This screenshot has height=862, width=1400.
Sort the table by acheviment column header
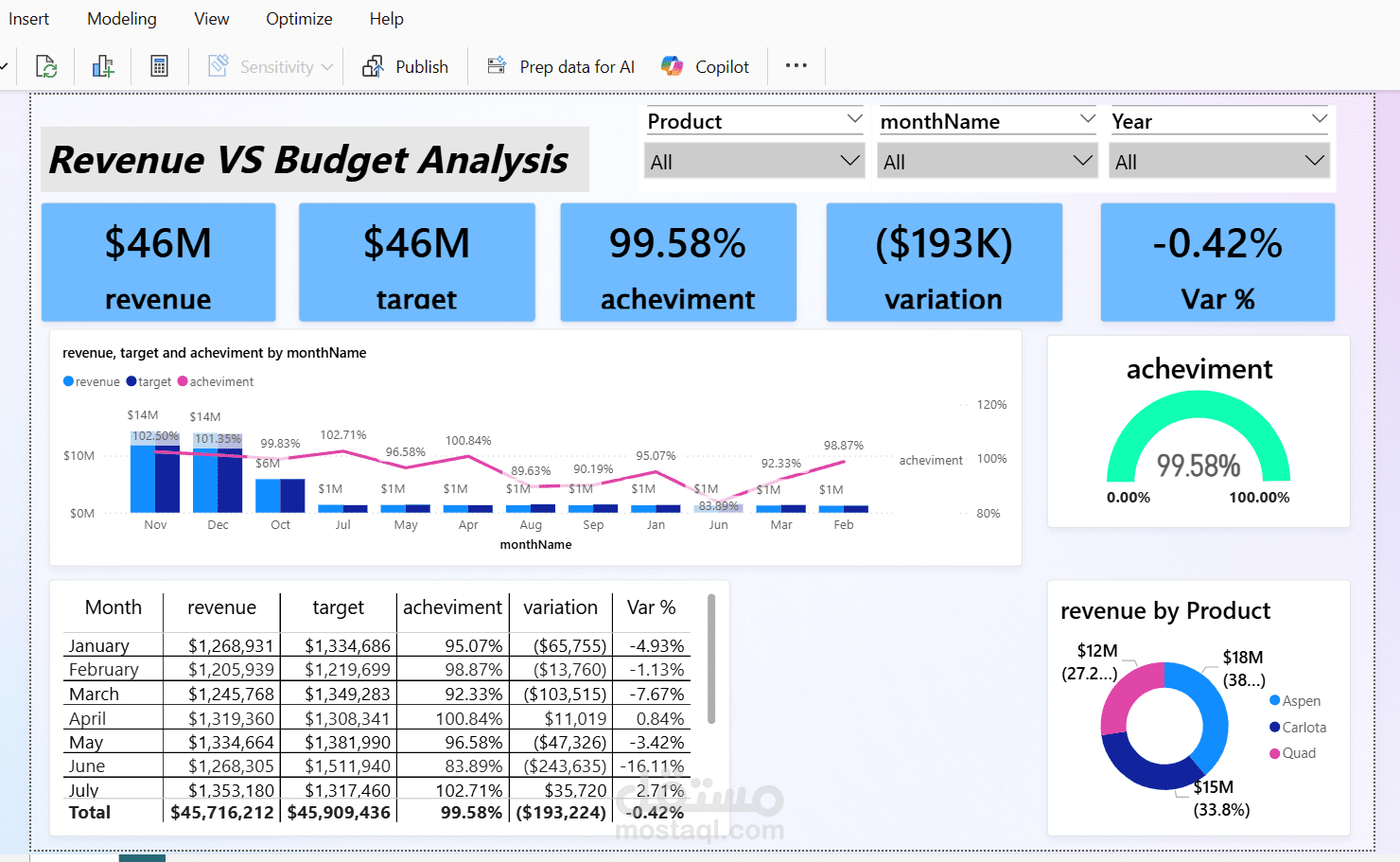click(x=452, y=607)
